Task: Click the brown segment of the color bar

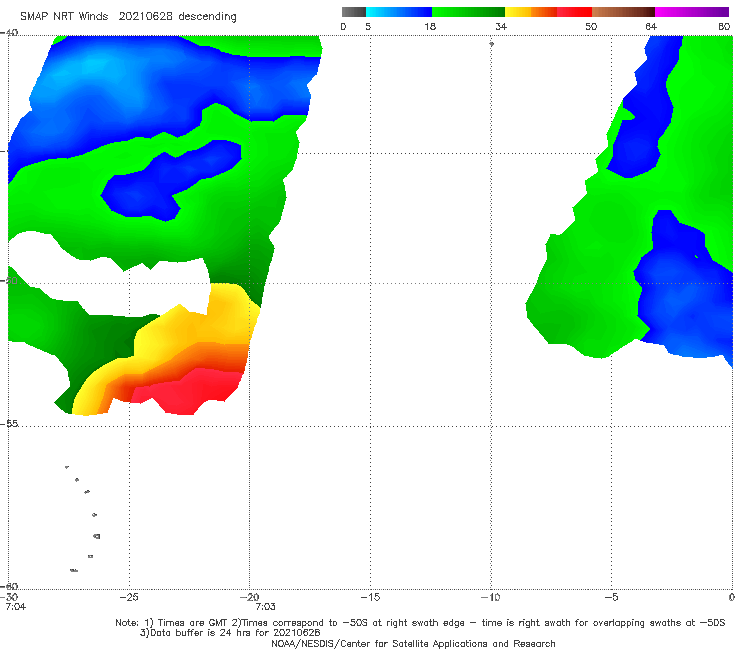Action: pyautogui.click(x=623, y=12)
